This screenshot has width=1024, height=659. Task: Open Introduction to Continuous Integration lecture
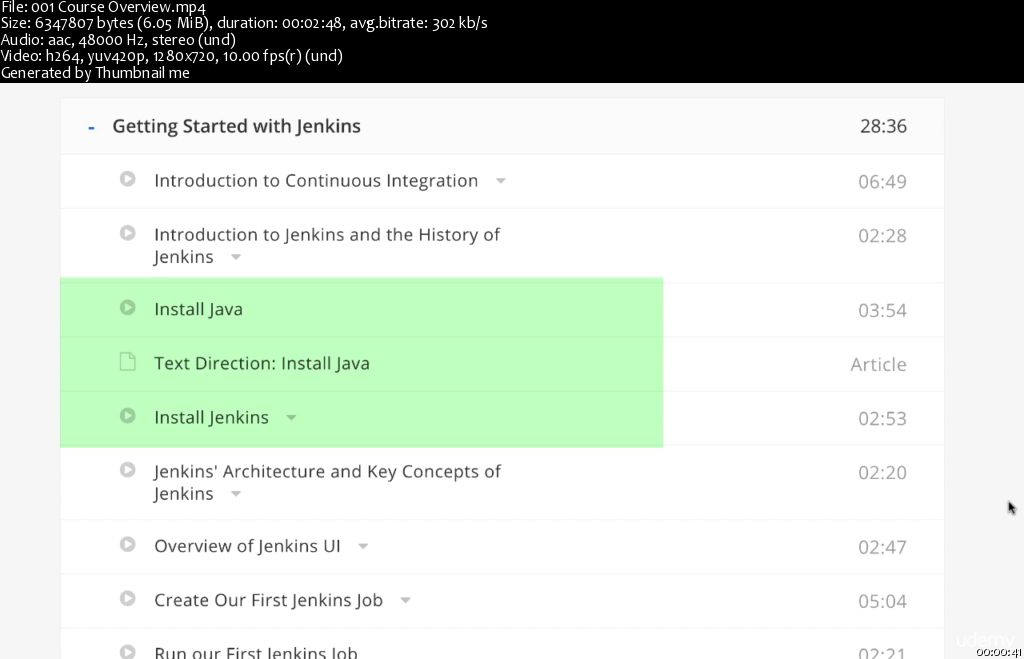coord(316,181)
